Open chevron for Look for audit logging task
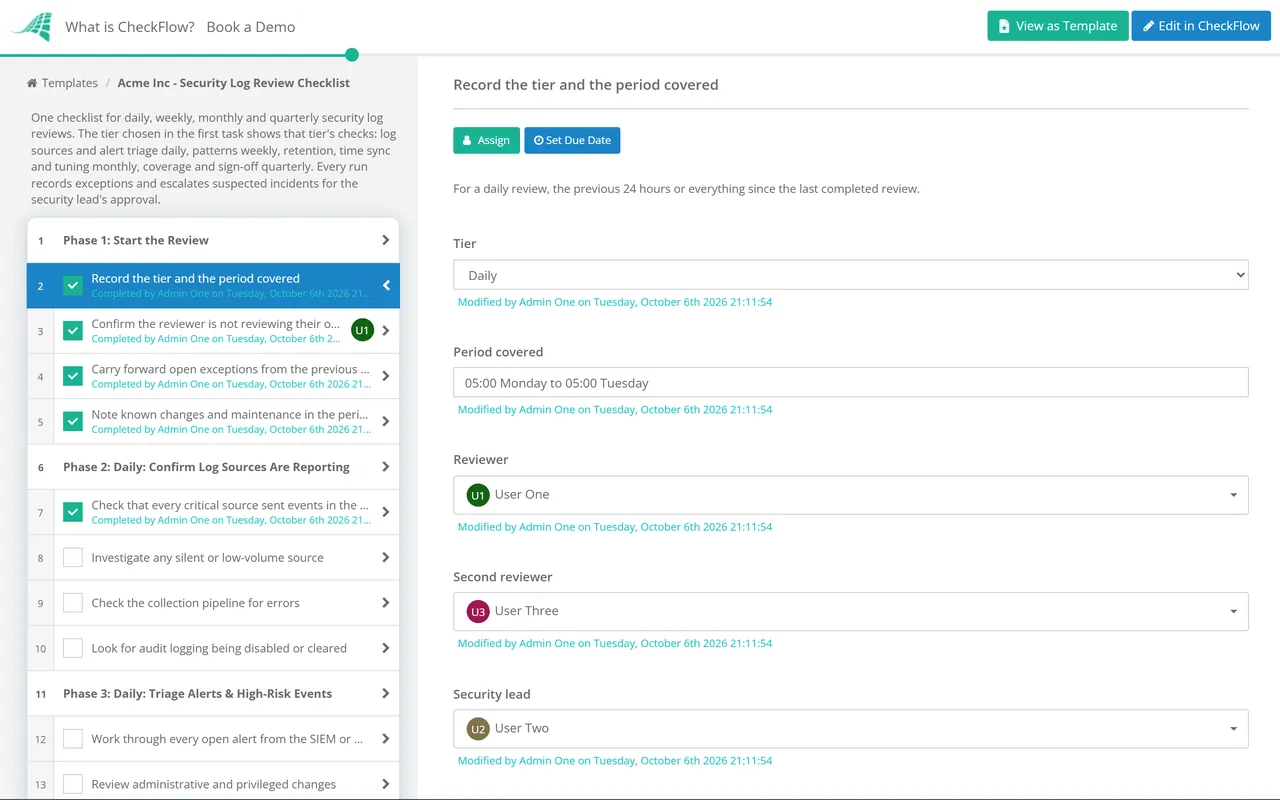 click(x=386, y=648)
